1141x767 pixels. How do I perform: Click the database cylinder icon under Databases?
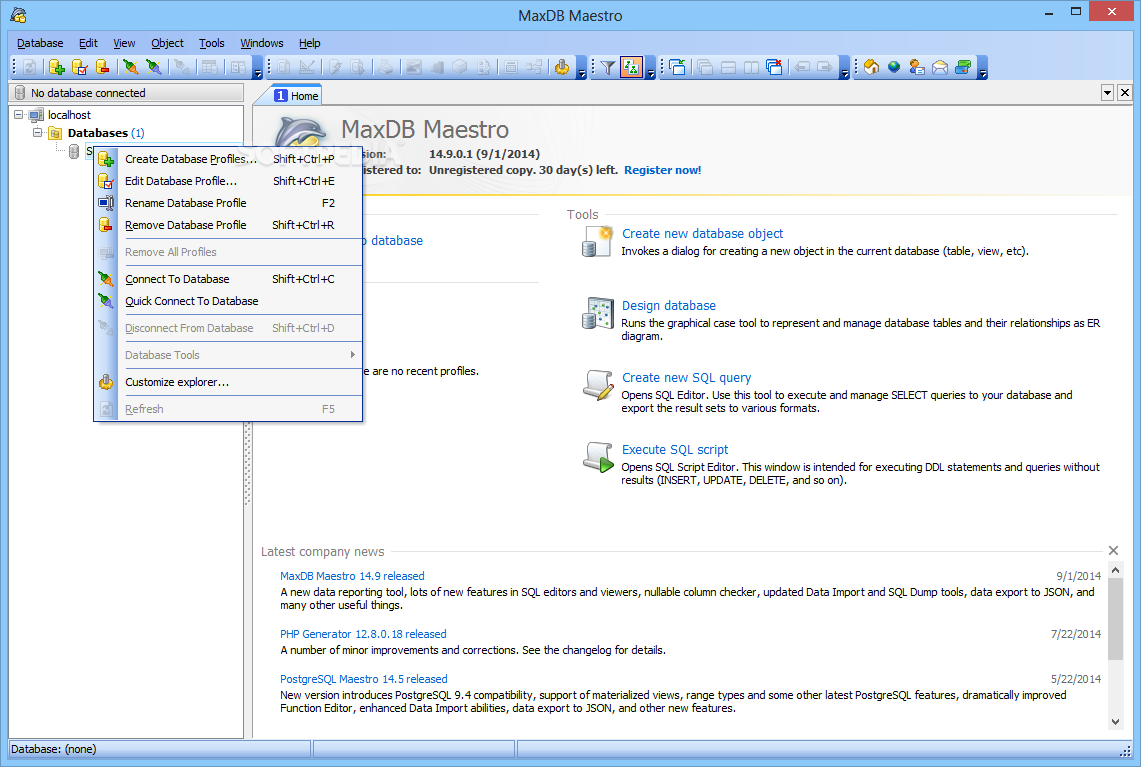[73, 151]
